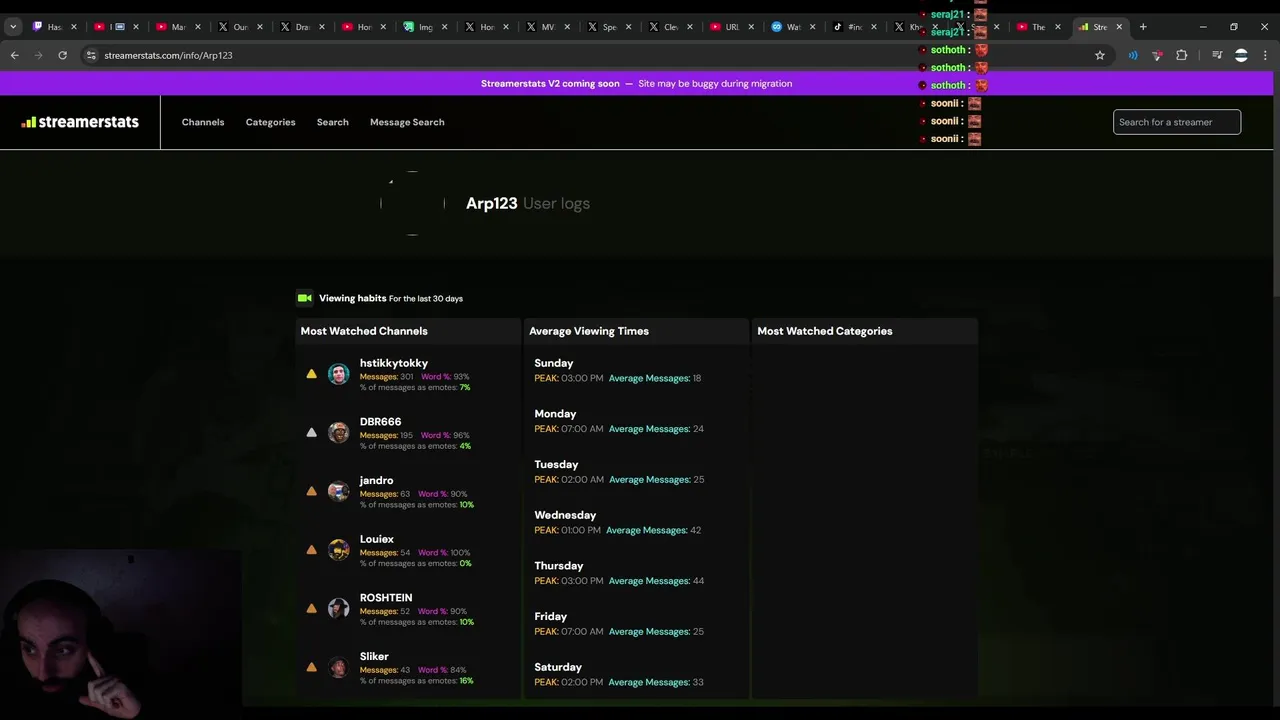Click DBR666's avatar

(339, 432)
